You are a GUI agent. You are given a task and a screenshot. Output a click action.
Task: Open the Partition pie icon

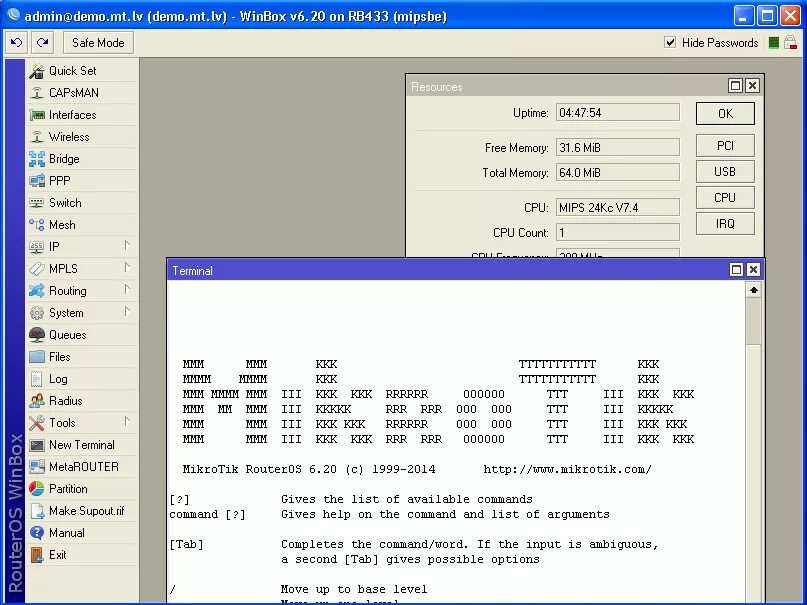[37, 489]
